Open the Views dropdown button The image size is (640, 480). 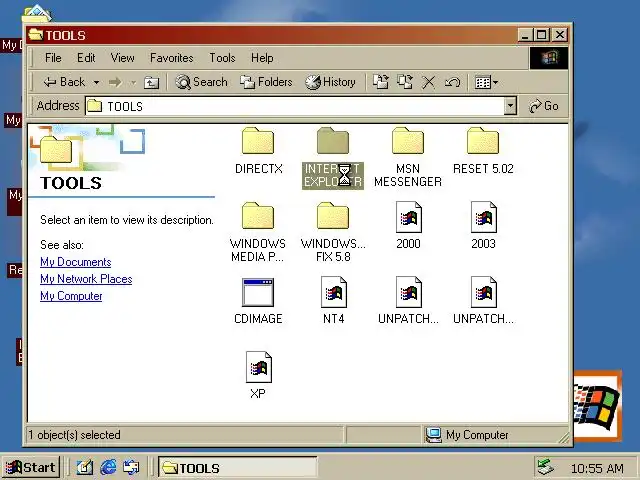[x=487, y=82]
